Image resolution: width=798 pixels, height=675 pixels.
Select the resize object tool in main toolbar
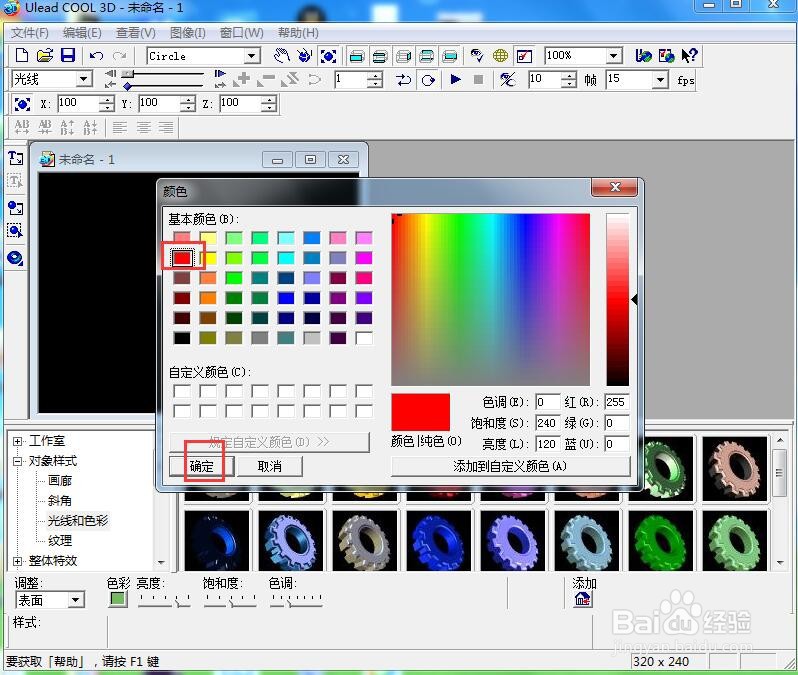328,56
